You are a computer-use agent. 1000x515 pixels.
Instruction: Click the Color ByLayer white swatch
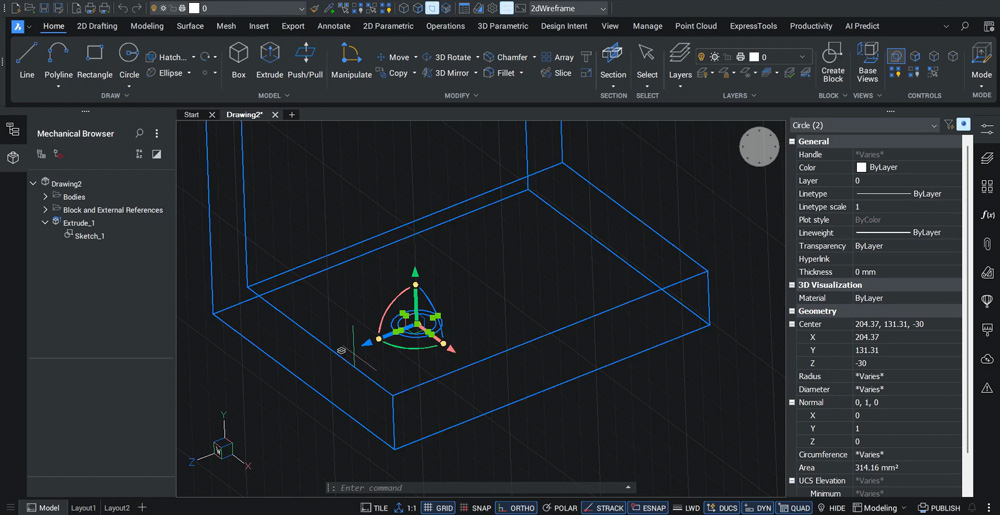pyautogui.click(x=861, y=168)
